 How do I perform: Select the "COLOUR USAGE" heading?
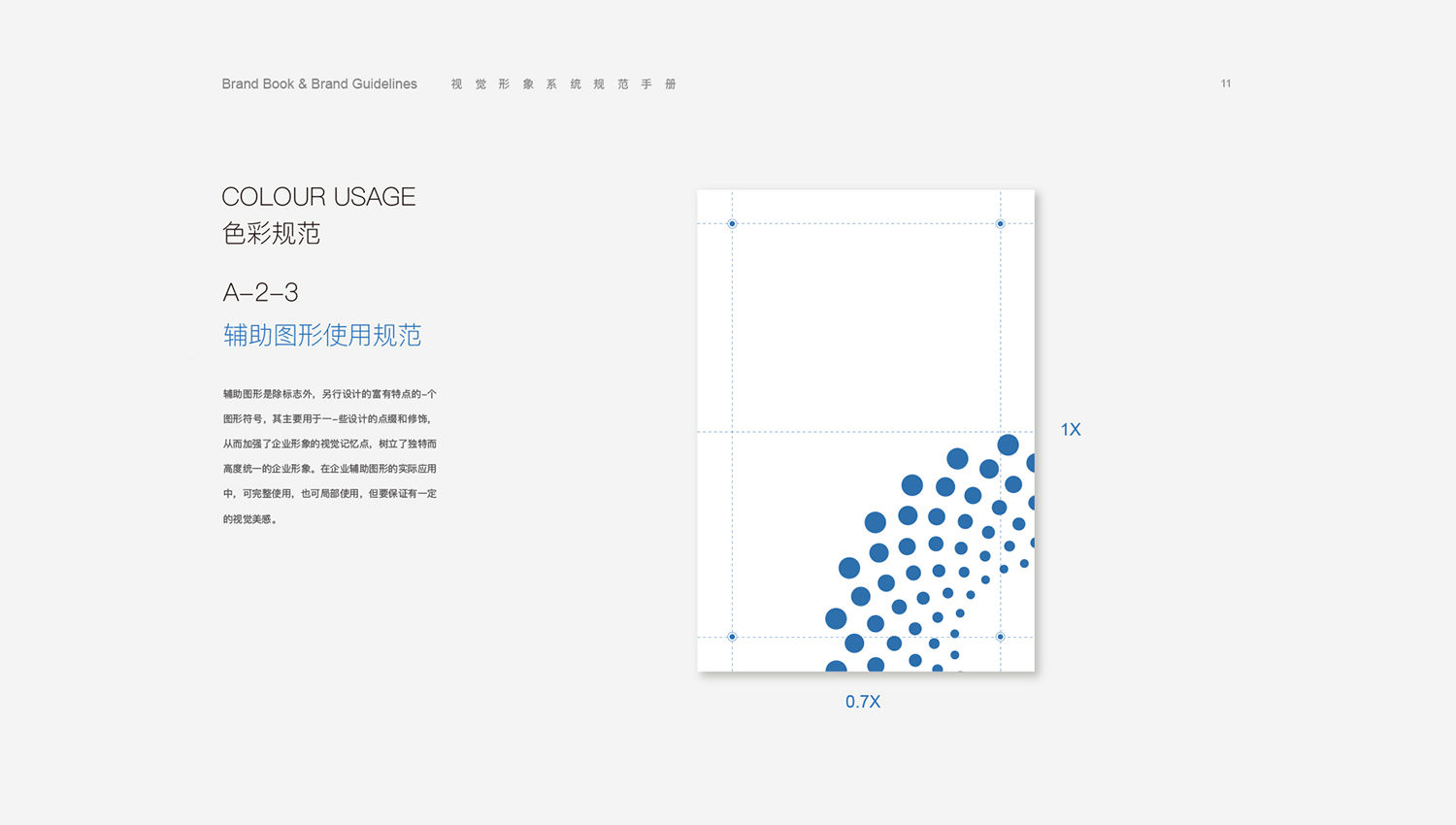(x=318, y=197)
